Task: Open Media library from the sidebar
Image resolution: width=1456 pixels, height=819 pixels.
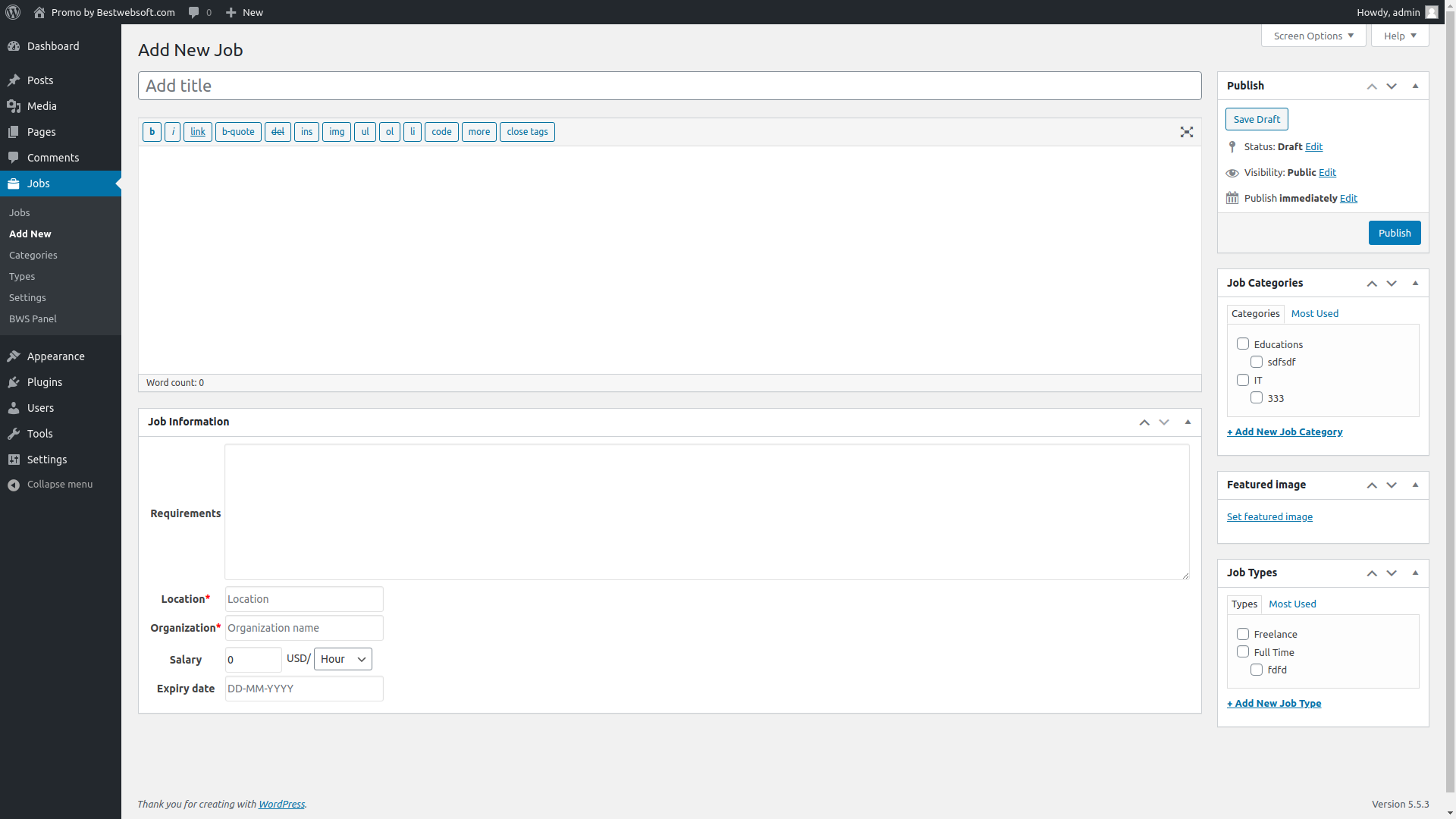Action: click(x=42, y=106)
